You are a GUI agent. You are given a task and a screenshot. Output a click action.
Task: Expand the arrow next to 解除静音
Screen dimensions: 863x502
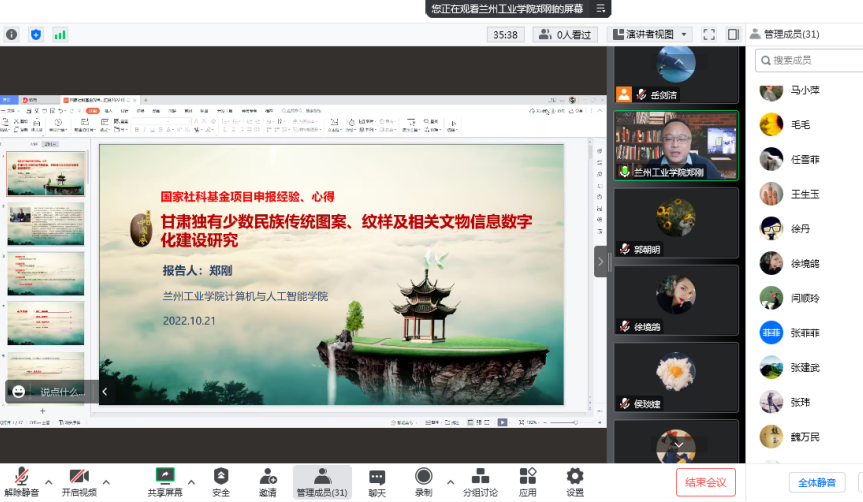point(48,481)
